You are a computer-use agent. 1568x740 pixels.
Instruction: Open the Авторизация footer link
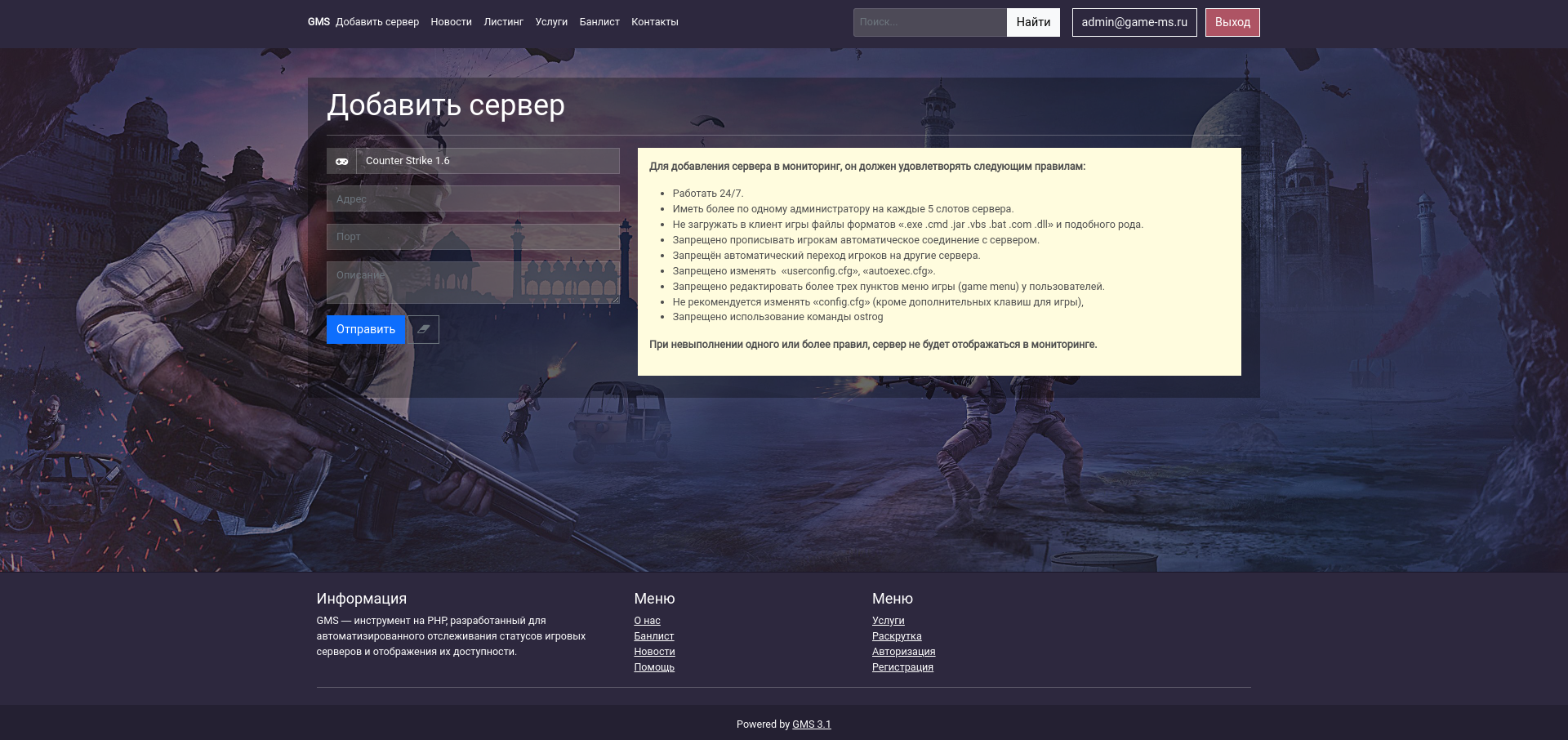coord(904,652)
